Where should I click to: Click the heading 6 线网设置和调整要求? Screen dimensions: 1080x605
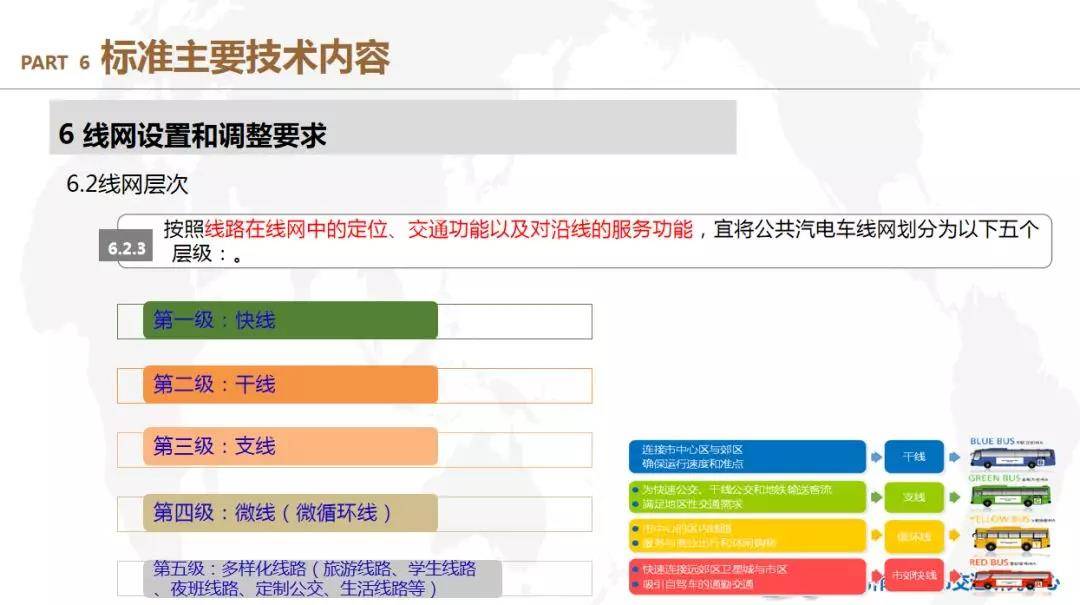pyautogui.click(x=193, y=136)
